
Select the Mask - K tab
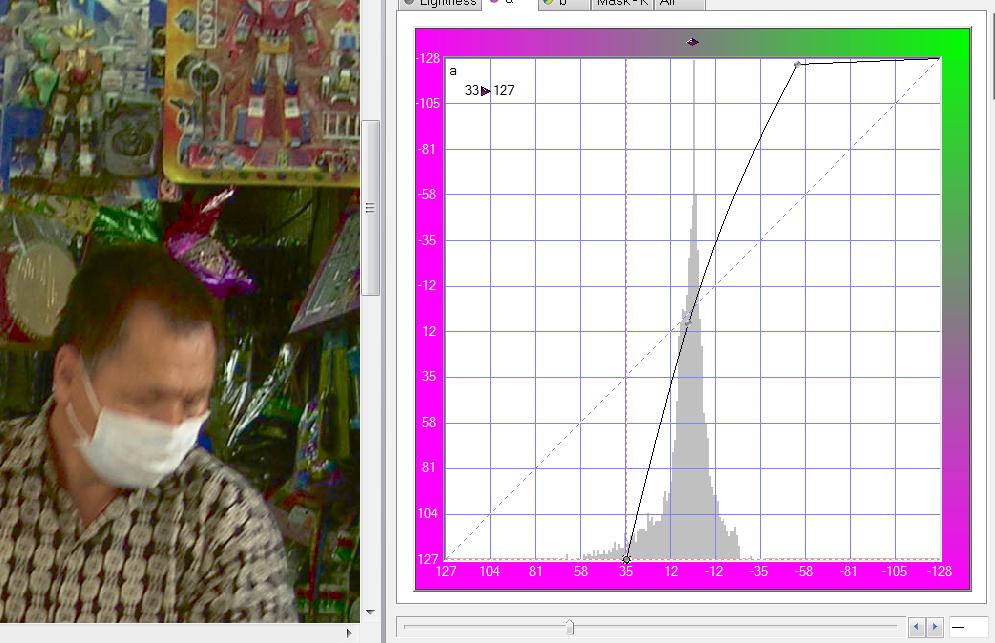tap(622, 3)
